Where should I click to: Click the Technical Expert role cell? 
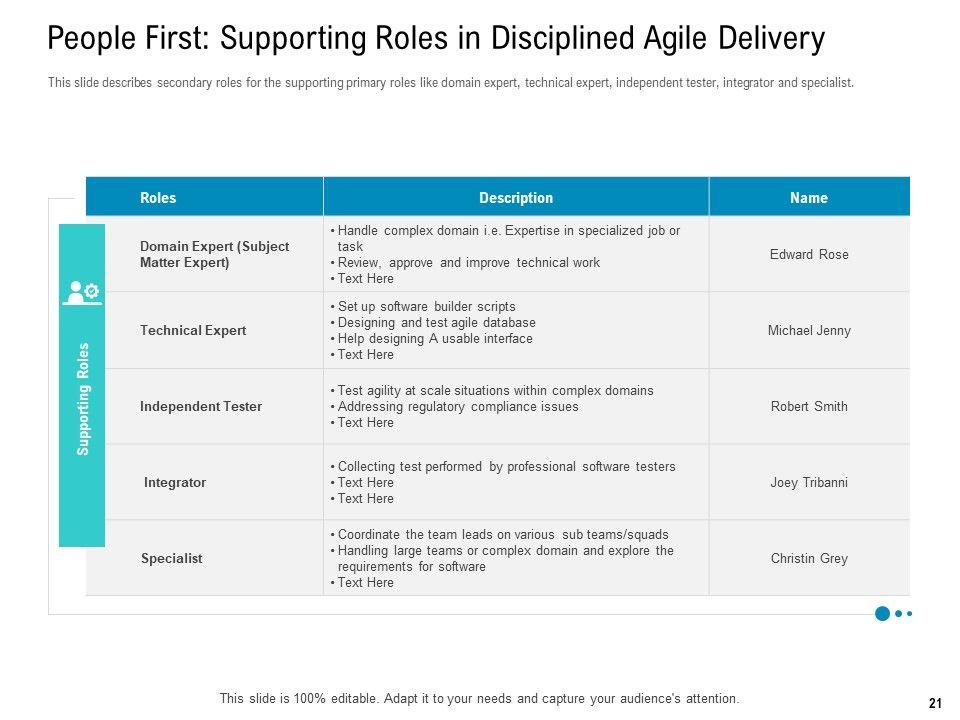coord(193,331)
